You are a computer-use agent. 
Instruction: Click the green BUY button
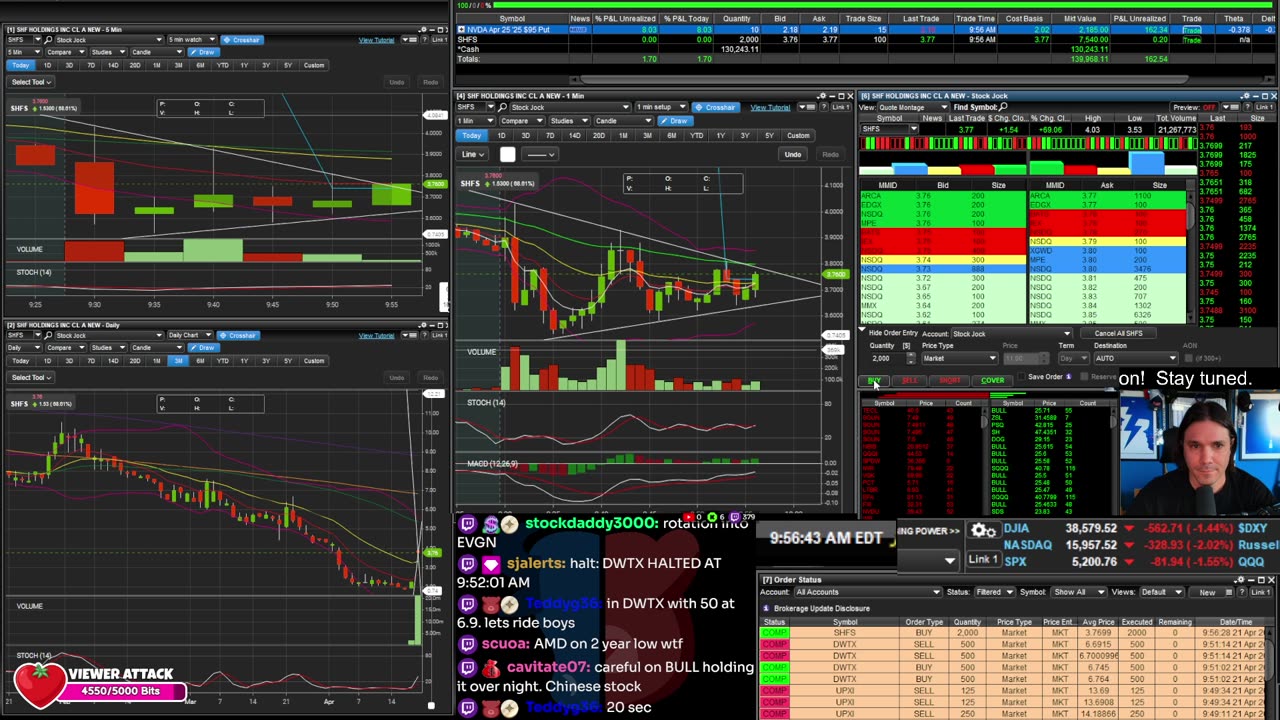pos(874,380)
